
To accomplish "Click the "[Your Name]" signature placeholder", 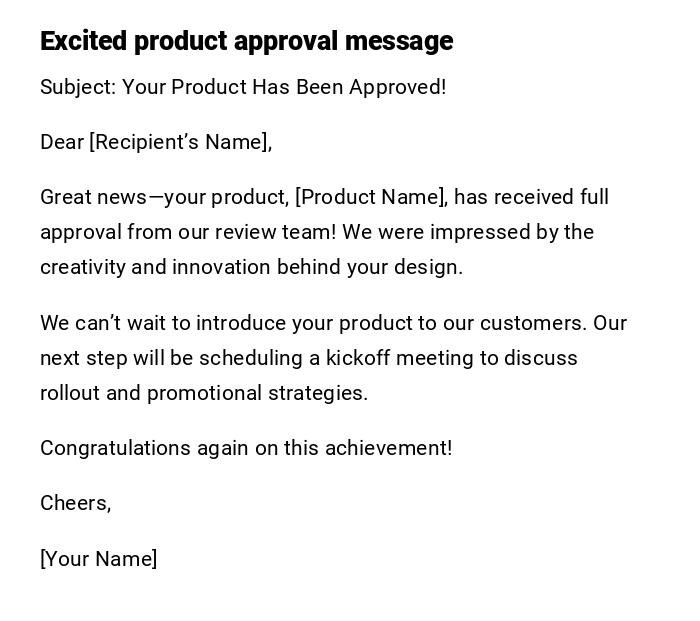I will (x=98, y=559).
